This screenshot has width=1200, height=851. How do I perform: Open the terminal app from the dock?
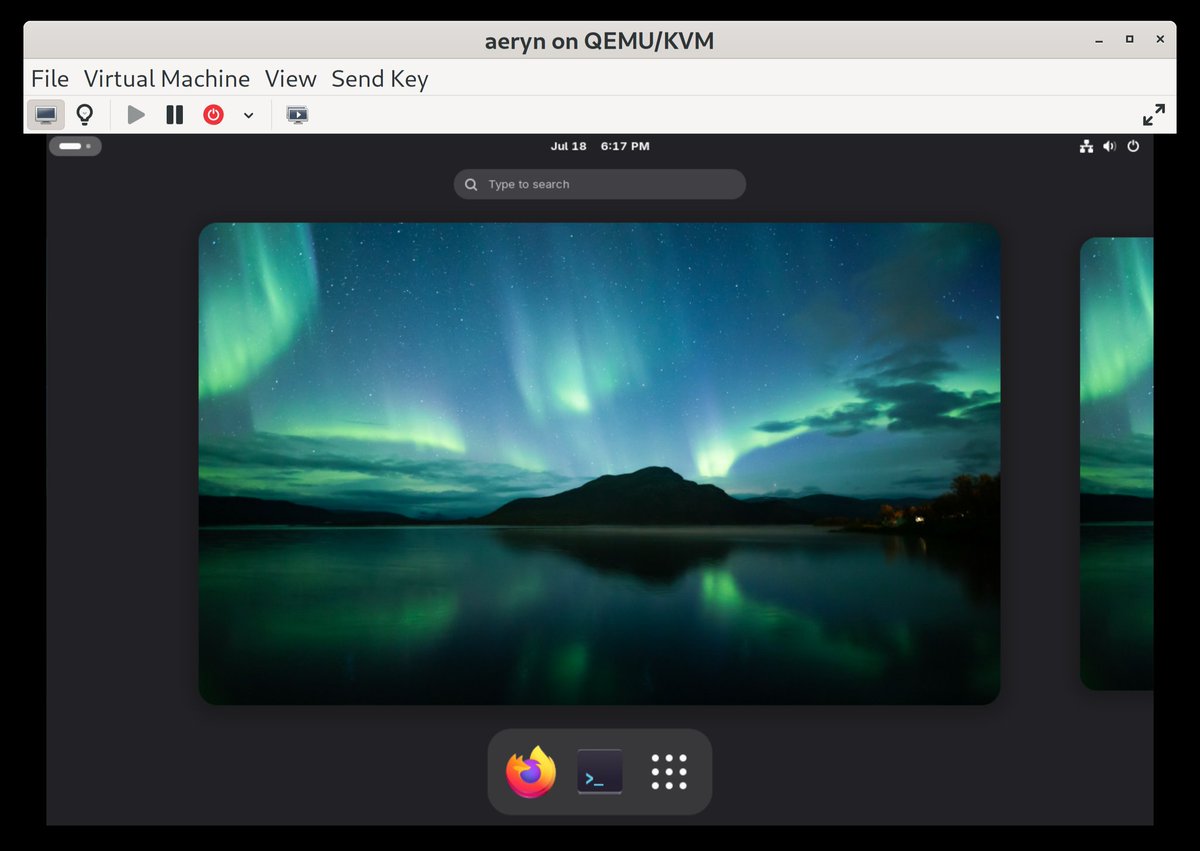[x=598, y=771]
